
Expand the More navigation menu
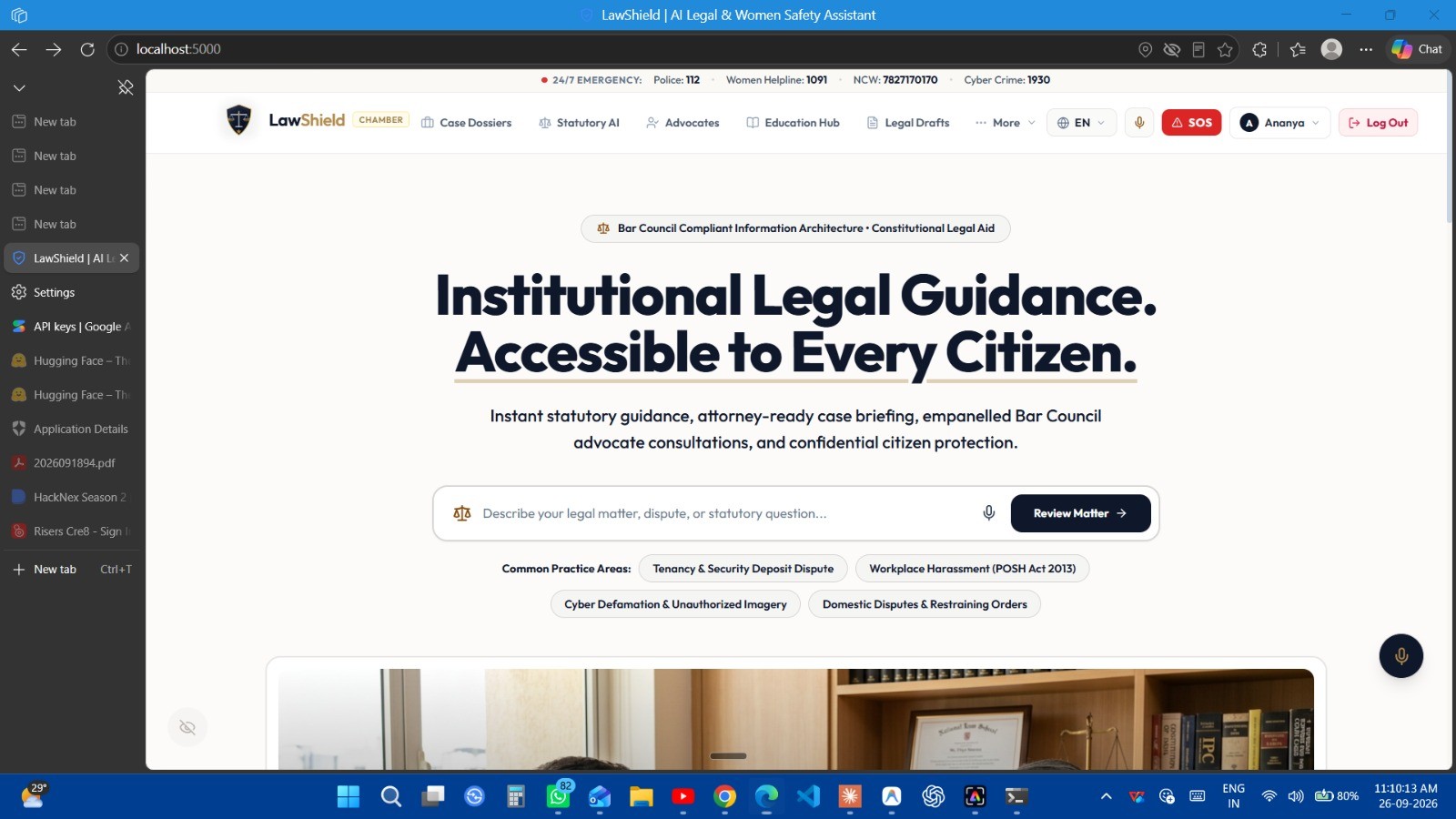1005,123
